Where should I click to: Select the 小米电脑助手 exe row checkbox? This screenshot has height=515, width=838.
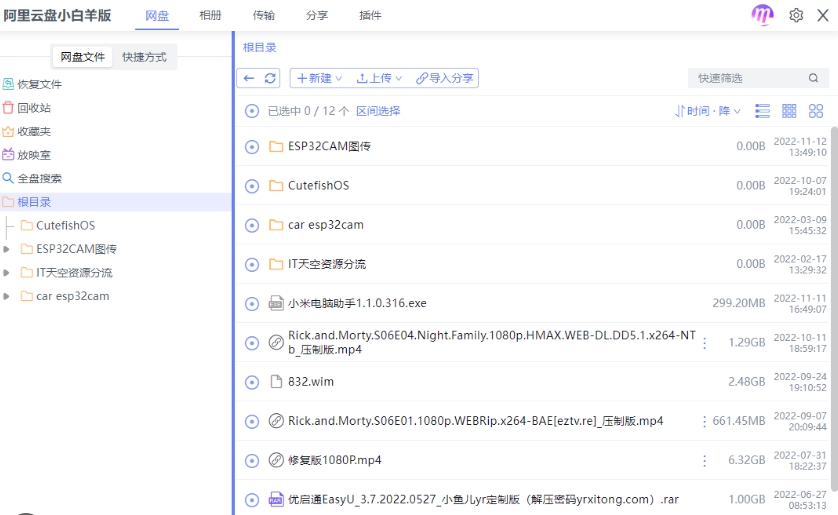[x=252, y=304]
